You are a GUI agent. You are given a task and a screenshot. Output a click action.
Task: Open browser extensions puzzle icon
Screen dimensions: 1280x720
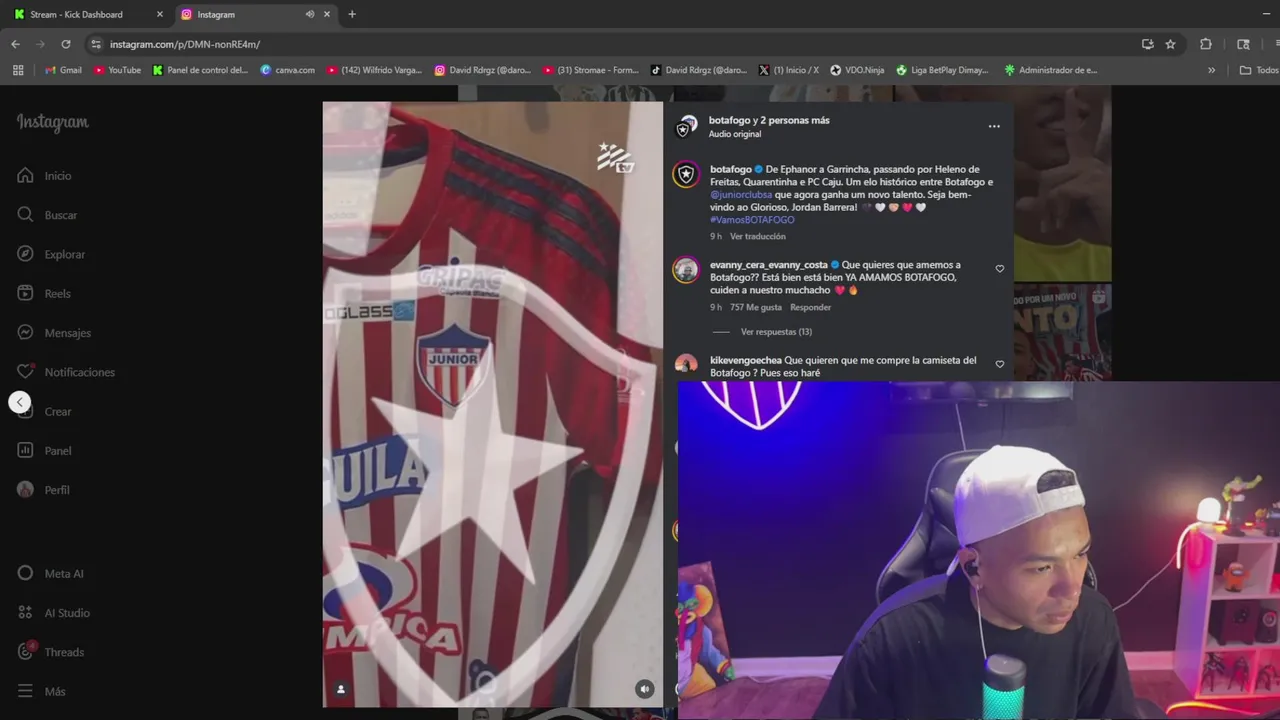1206,44
